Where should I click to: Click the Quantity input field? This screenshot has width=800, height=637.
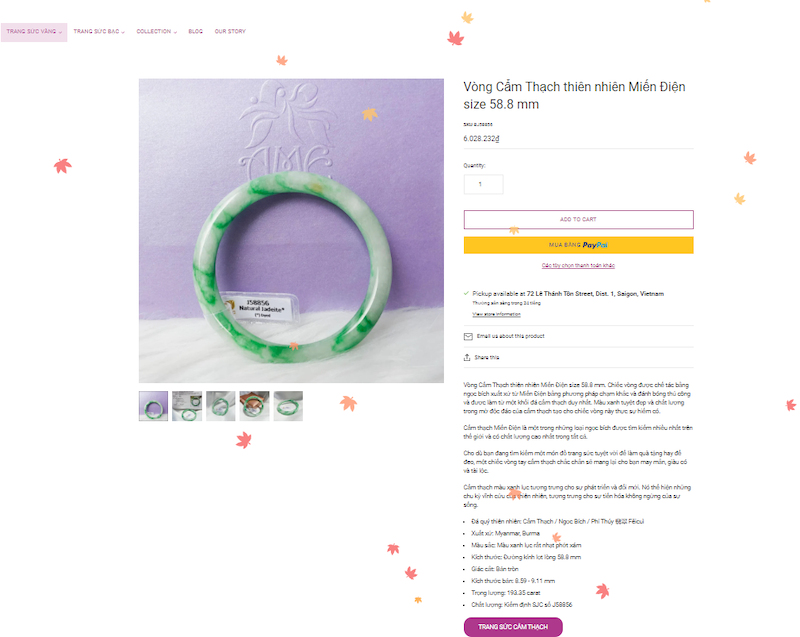tap(484, 184)
